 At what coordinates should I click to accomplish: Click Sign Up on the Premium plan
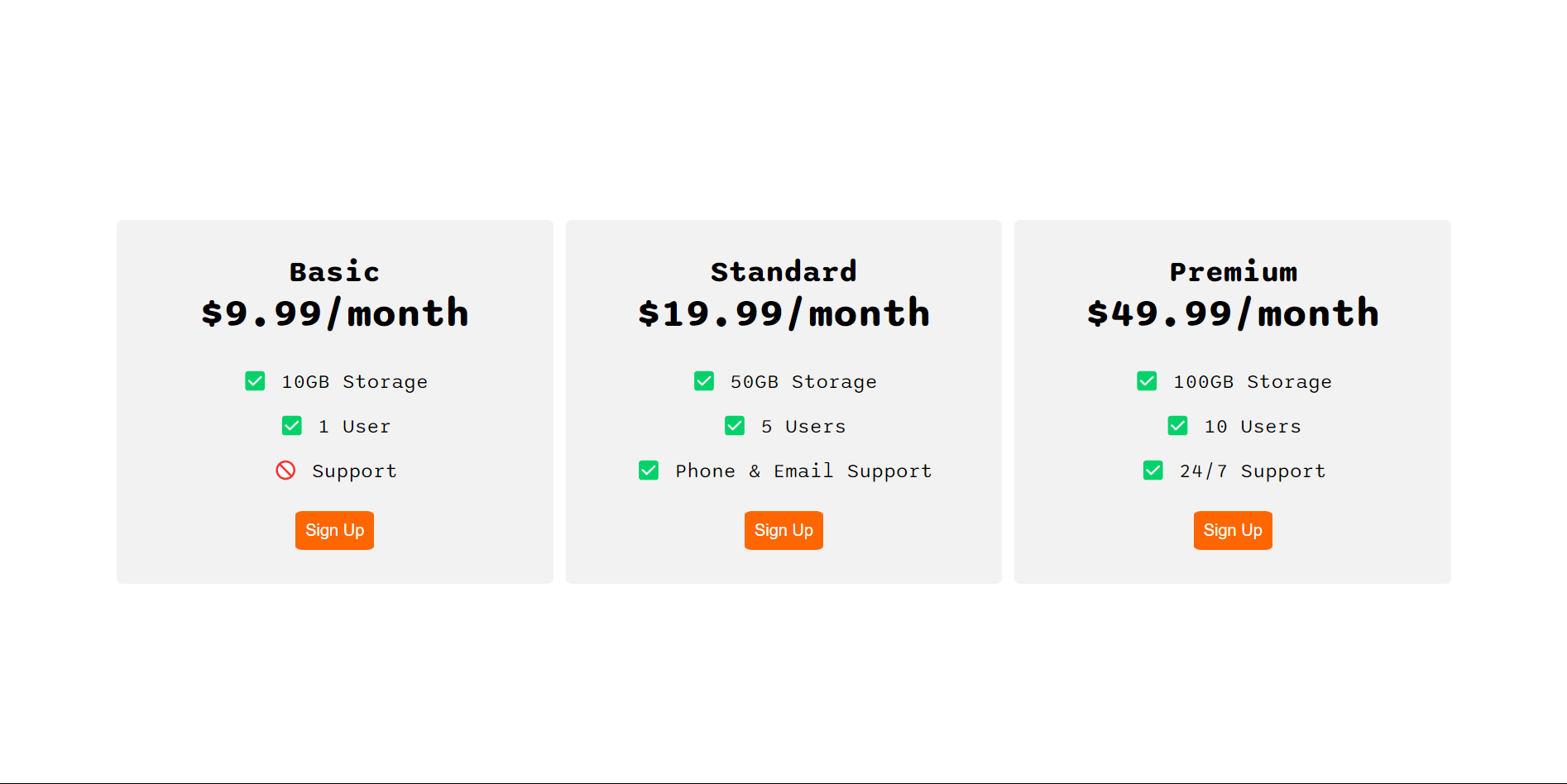pos(1233,530)
